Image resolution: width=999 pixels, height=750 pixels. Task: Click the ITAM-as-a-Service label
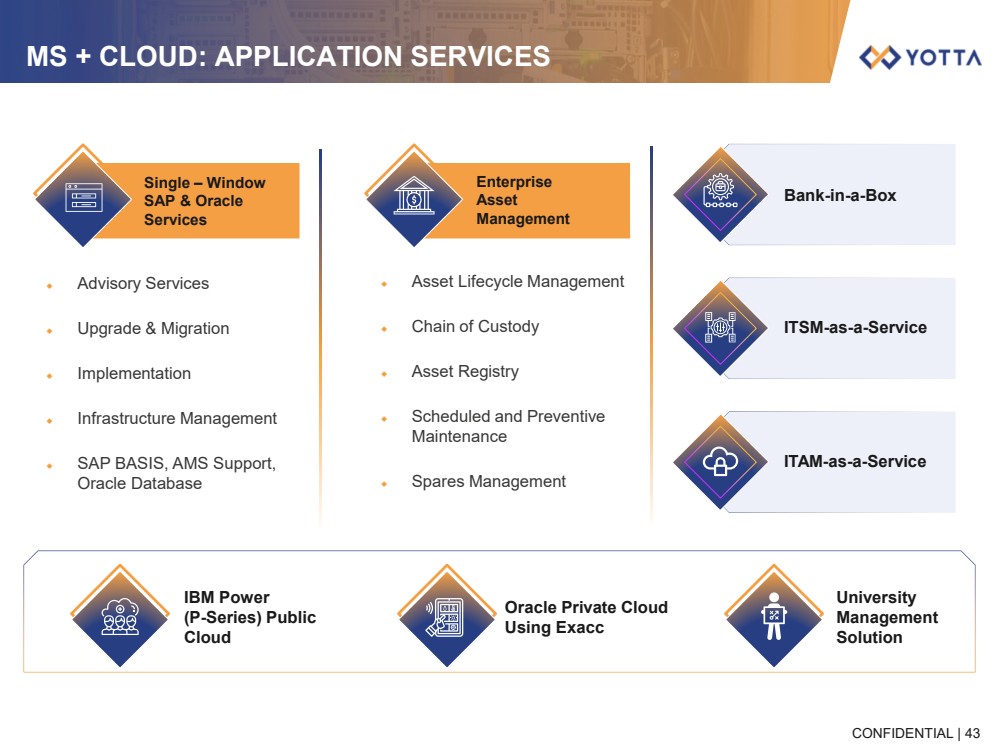coord(855,461)
